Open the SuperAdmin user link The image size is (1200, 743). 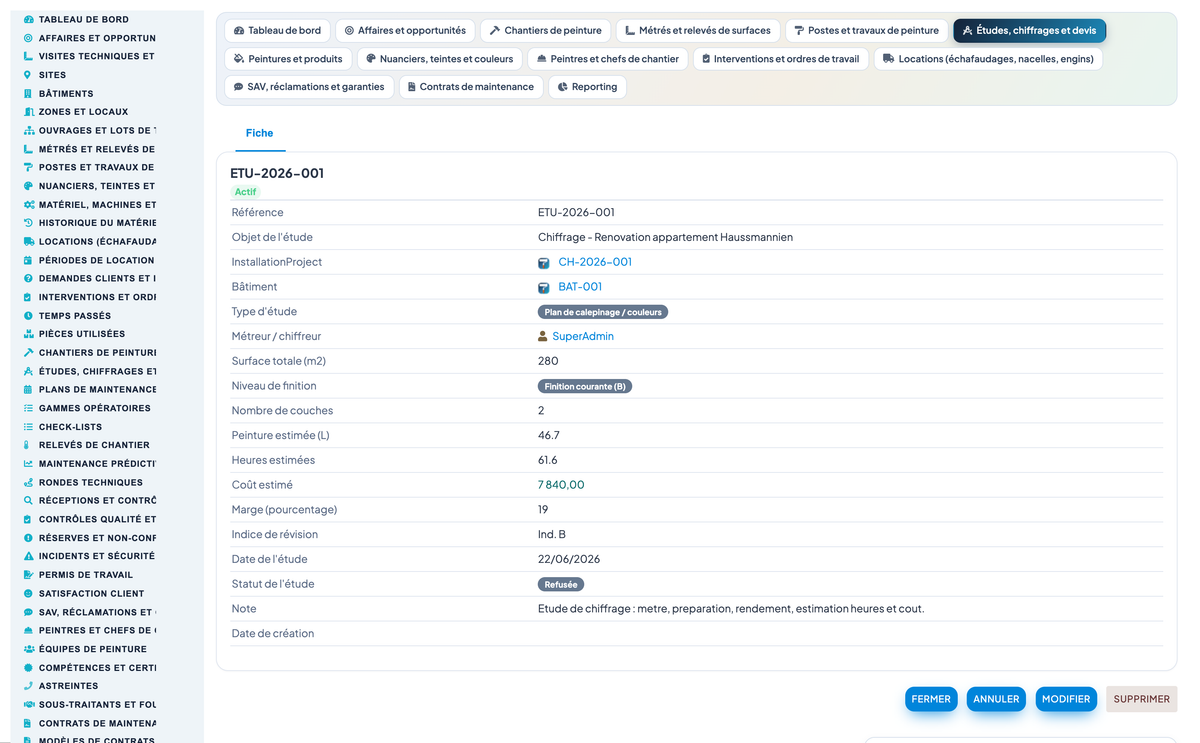coord(583,336)
